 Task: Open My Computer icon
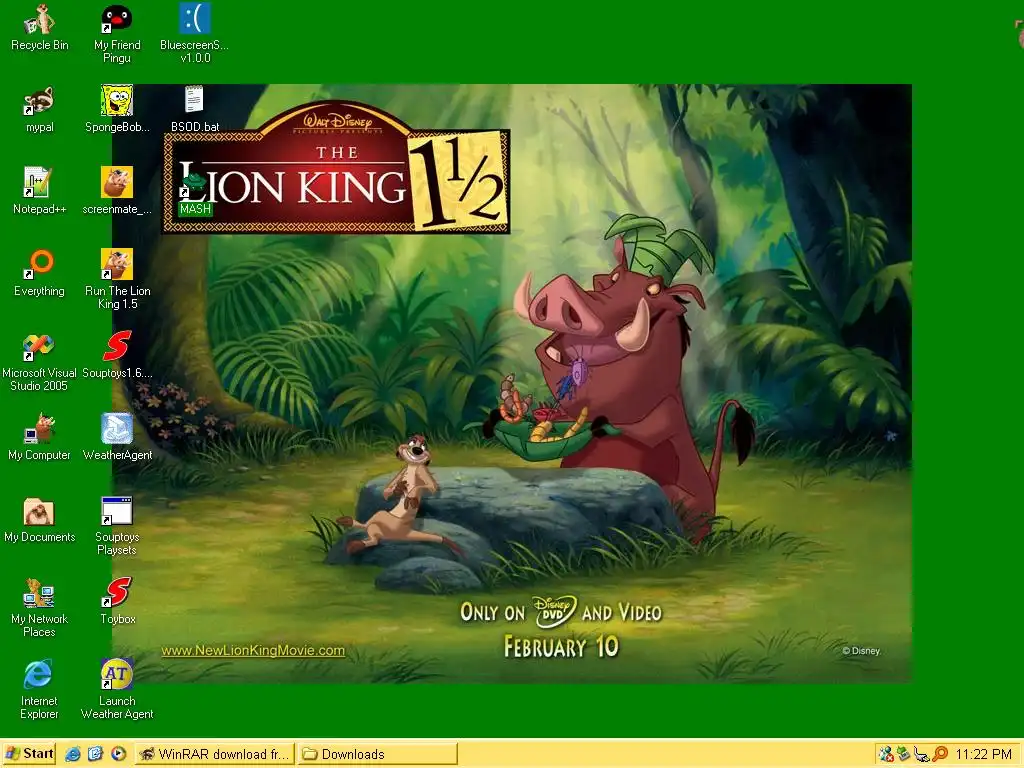(x=39, y=438)
